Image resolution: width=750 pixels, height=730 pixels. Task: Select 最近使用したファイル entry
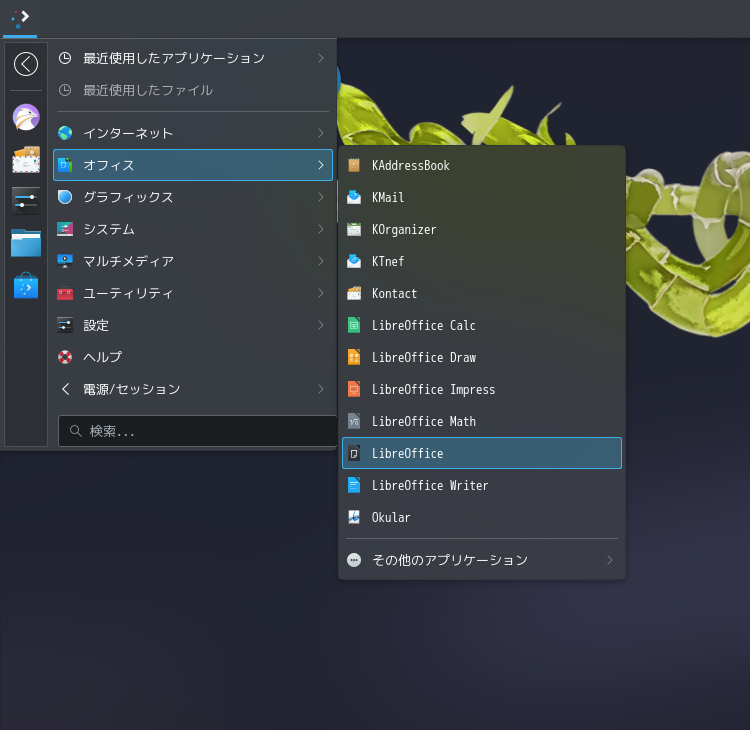pos(193,90)
